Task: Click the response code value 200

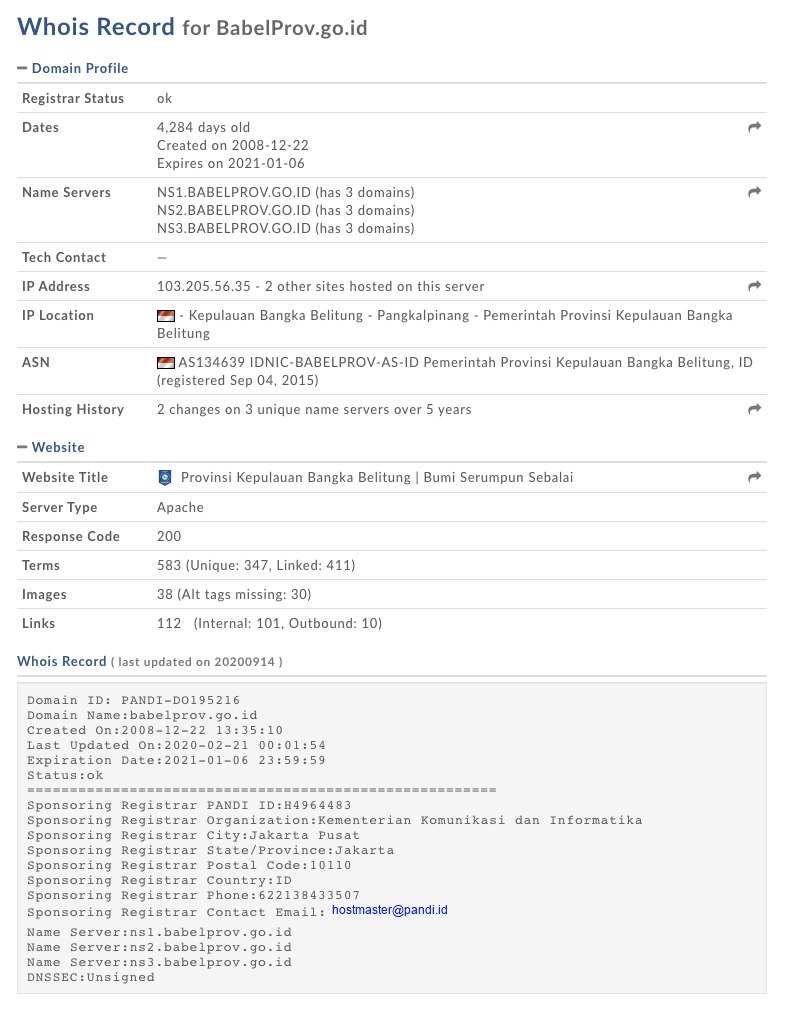Action: (x=169, y=536)
